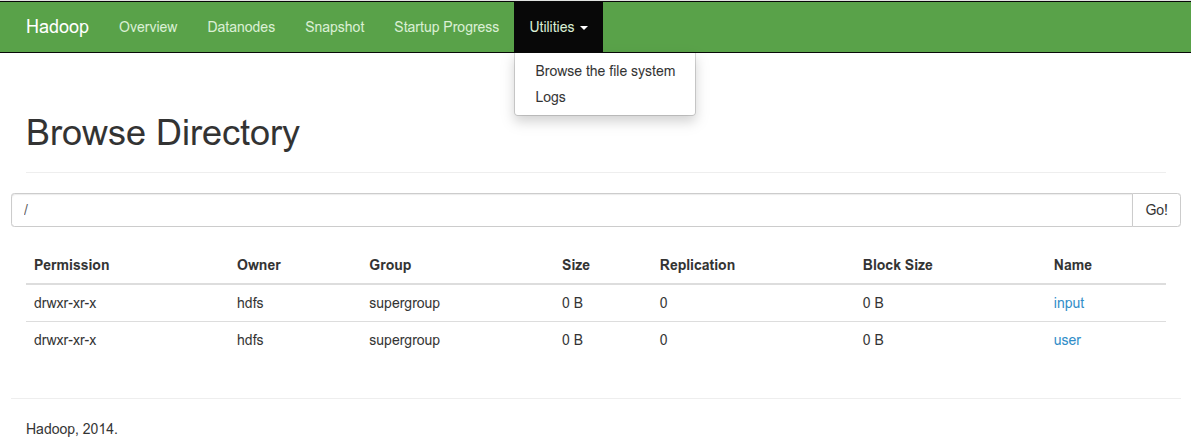Viewport: 1191px width, 446px height.
Task: Click the Browse Directory page heading
Action: tap(163, 133)
